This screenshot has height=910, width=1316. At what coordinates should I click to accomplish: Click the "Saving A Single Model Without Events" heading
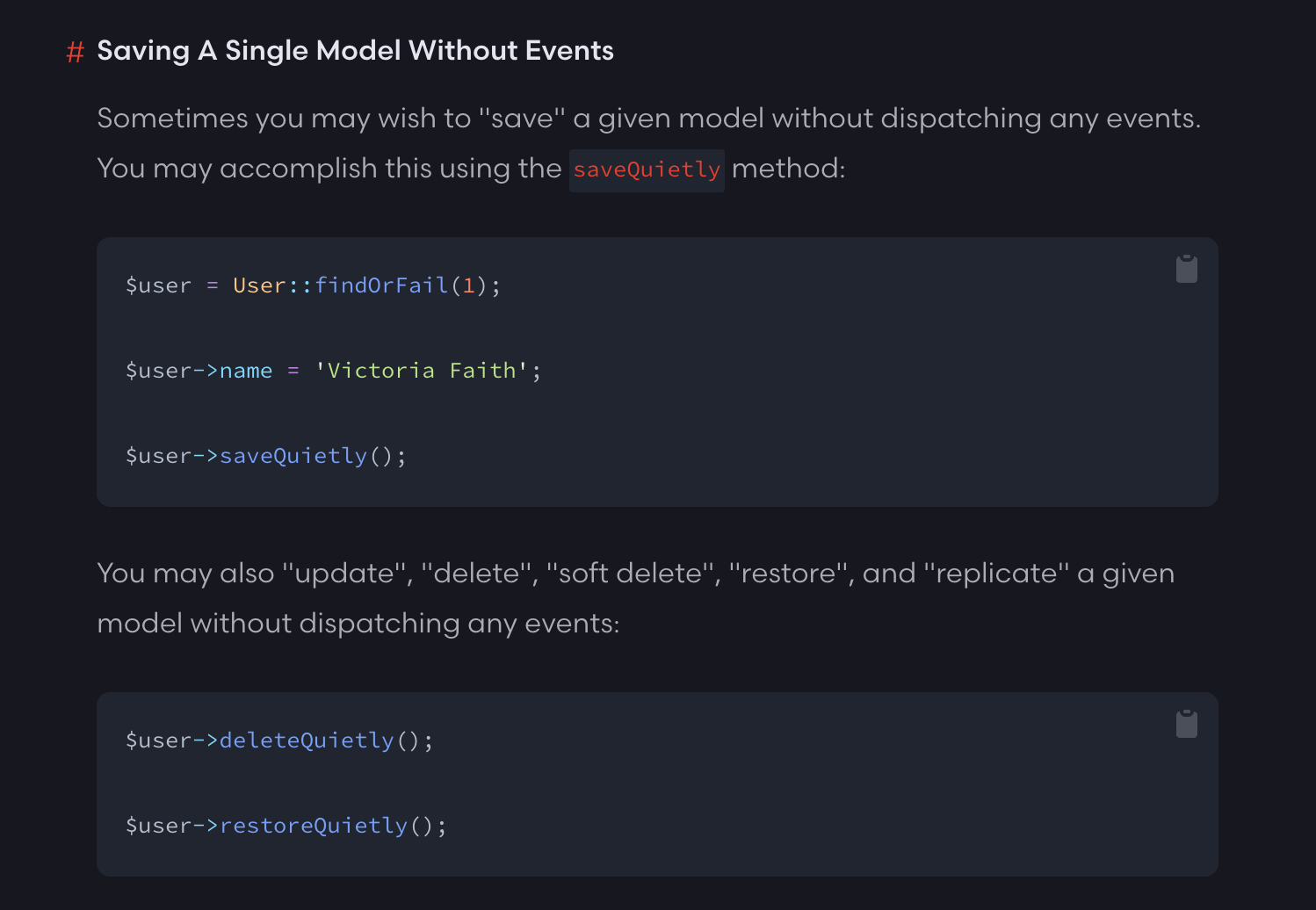tap(355, 51)
